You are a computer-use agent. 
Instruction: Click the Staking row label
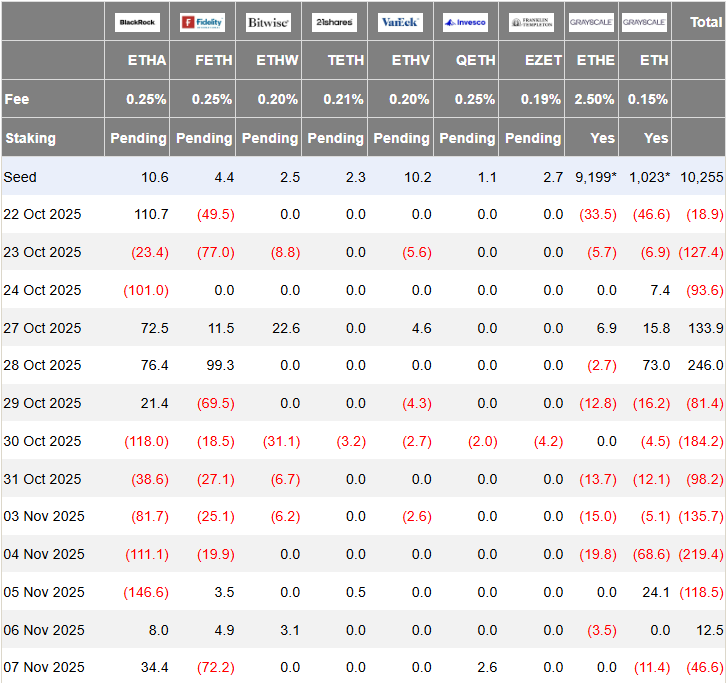click(x=30, y=138)
